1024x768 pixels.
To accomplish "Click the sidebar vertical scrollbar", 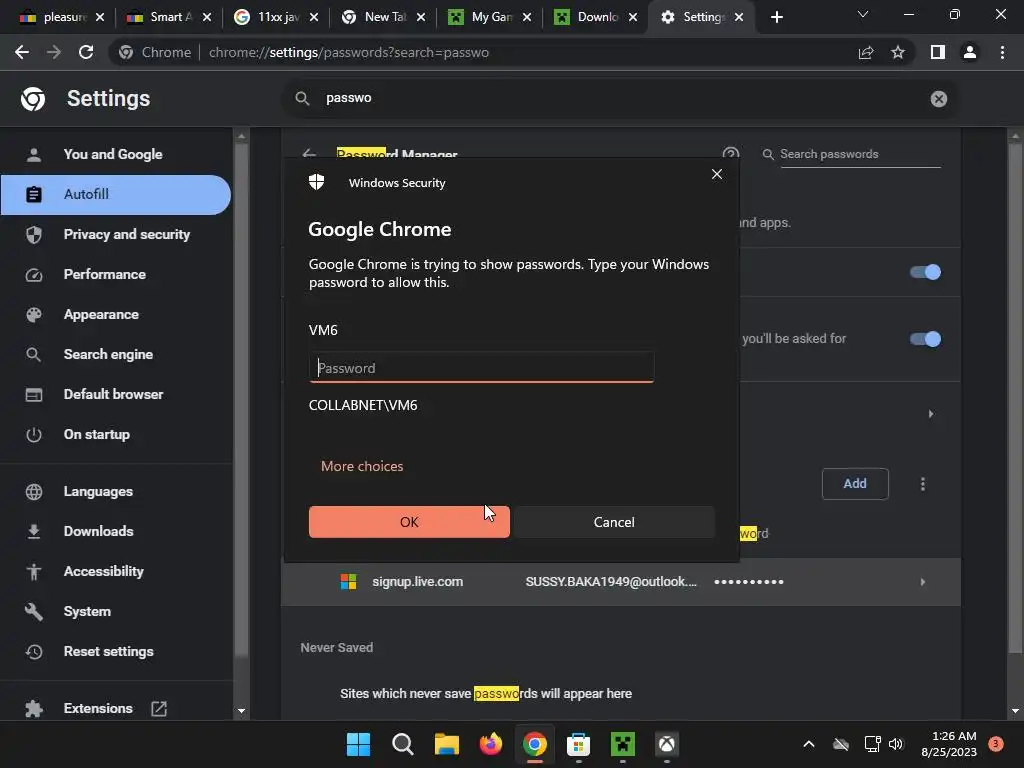I will (241, 398).
